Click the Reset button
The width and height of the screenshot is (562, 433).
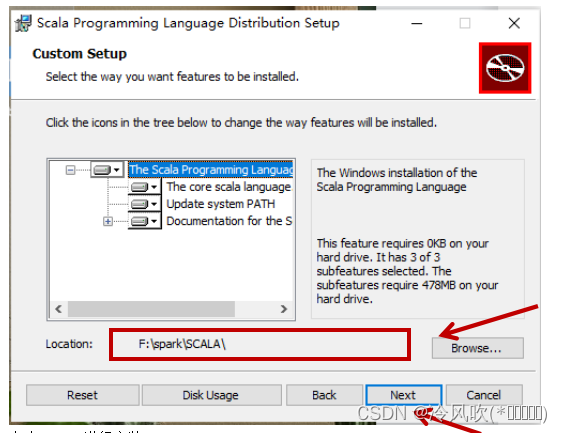click(82, 395)
